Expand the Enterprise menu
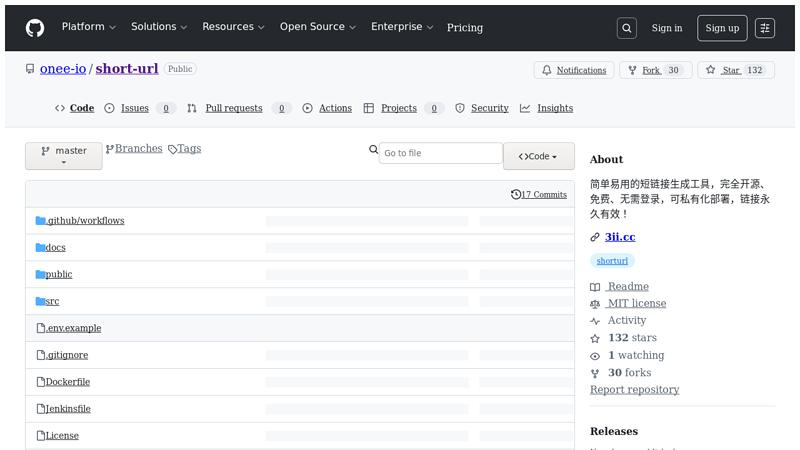 (402, 27)
